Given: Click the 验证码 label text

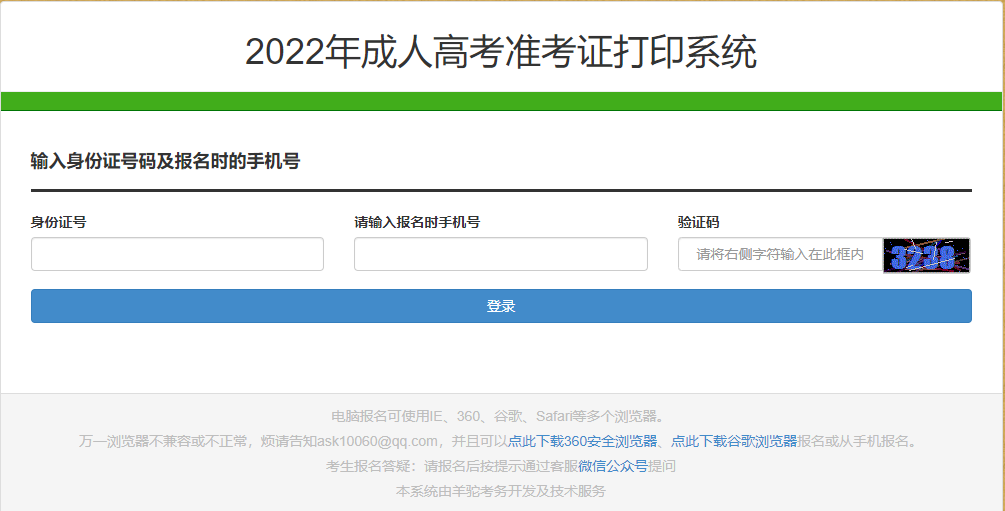Looking at the screenshot, I should 698,222.
